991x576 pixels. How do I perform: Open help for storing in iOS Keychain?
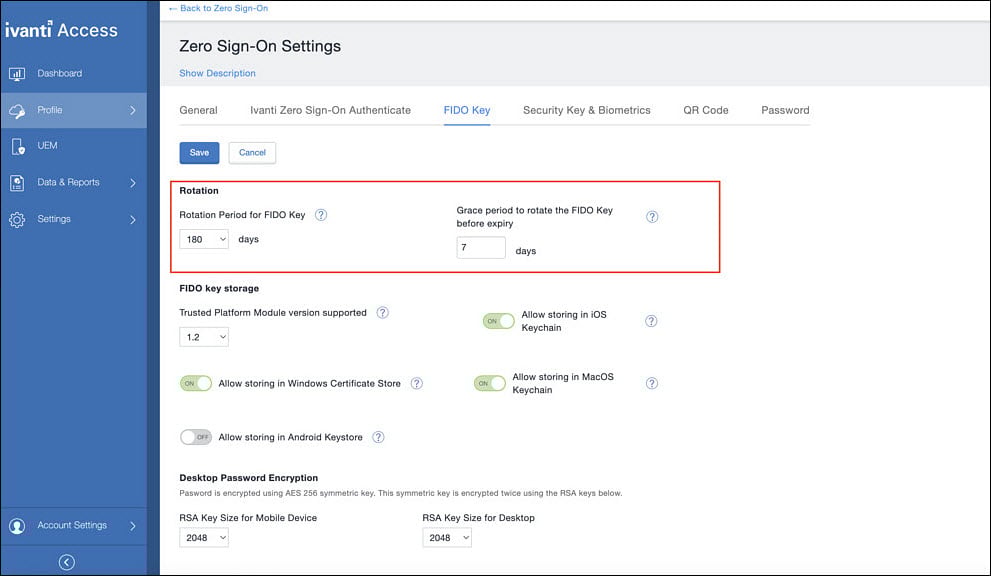[651, 321]
